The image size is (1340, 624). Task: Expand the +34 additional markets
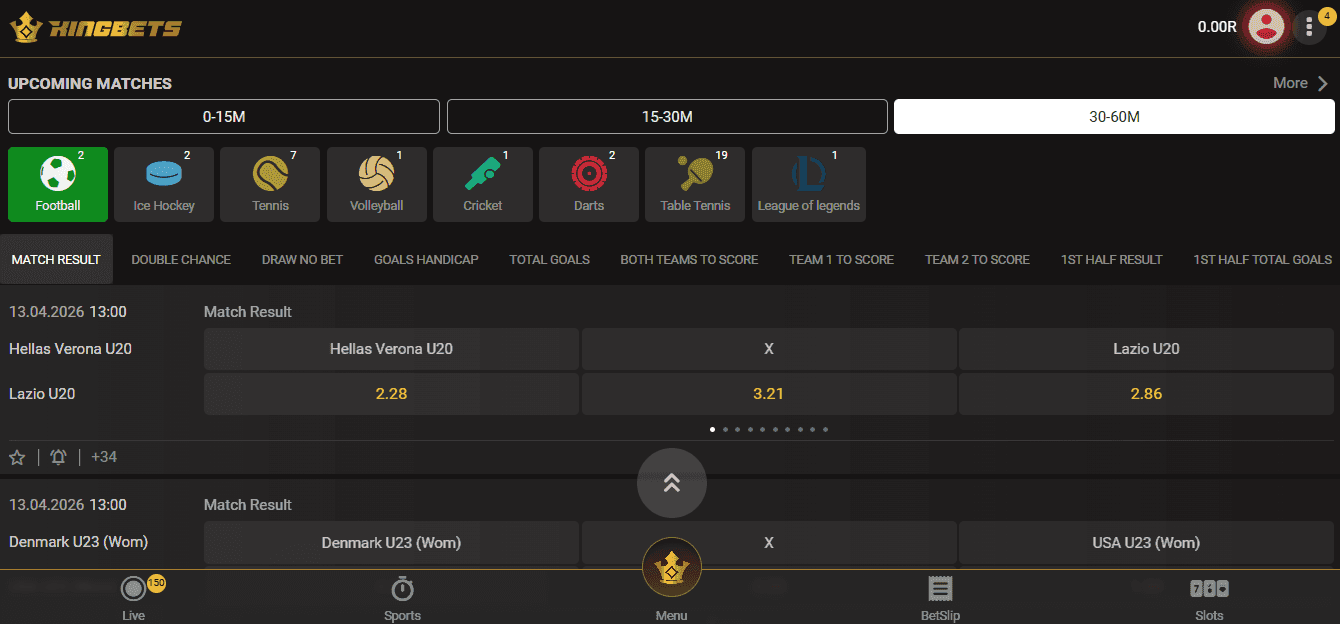[104, 457]
